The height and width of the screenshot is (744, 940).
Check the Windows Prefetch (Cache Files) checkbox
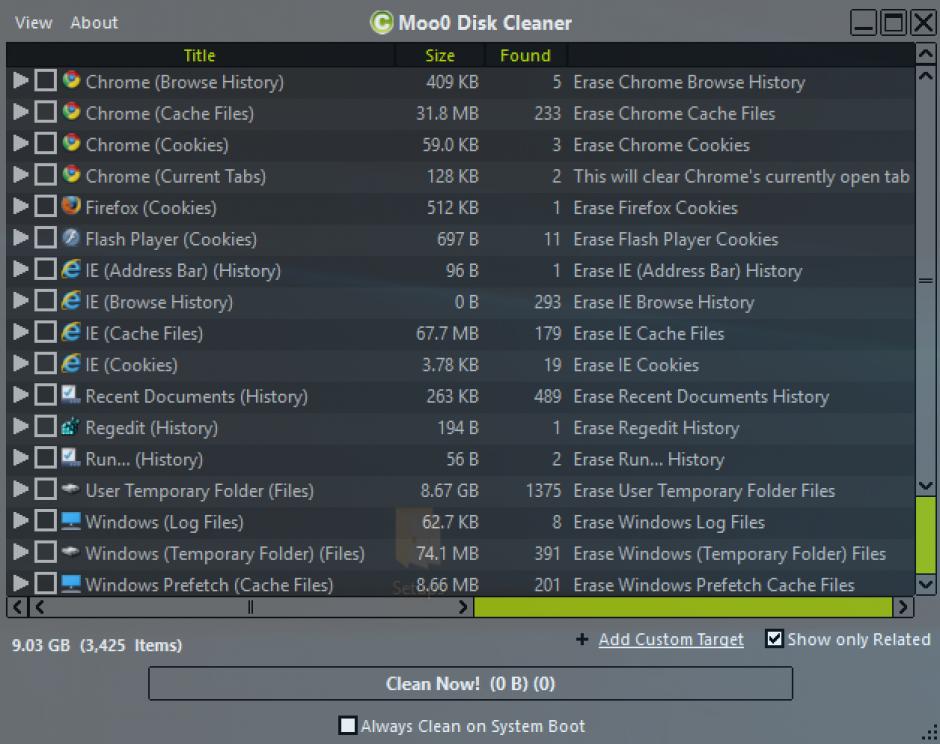[x=46, y=583]
